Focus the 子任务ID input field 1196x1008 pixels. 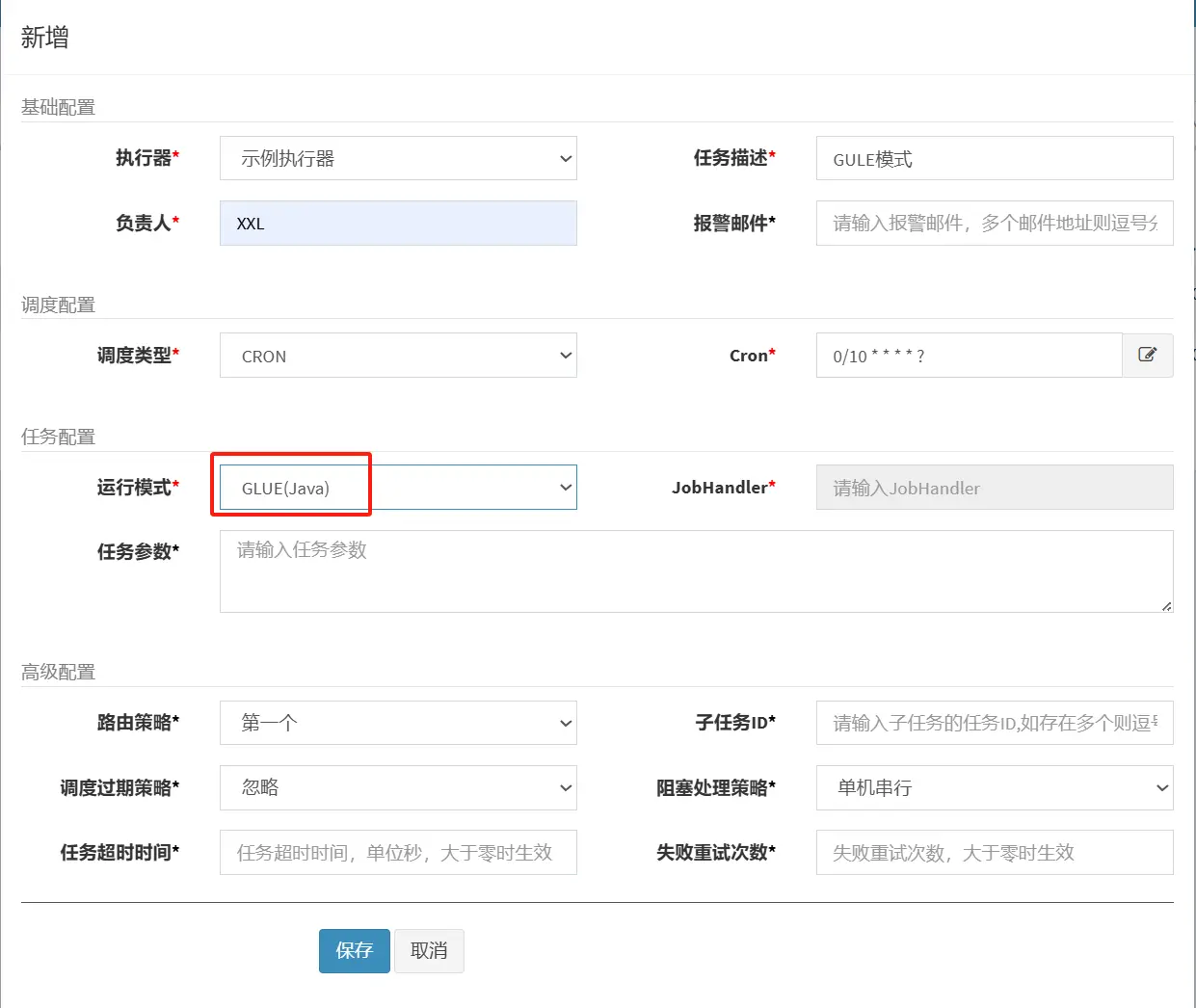994,723
